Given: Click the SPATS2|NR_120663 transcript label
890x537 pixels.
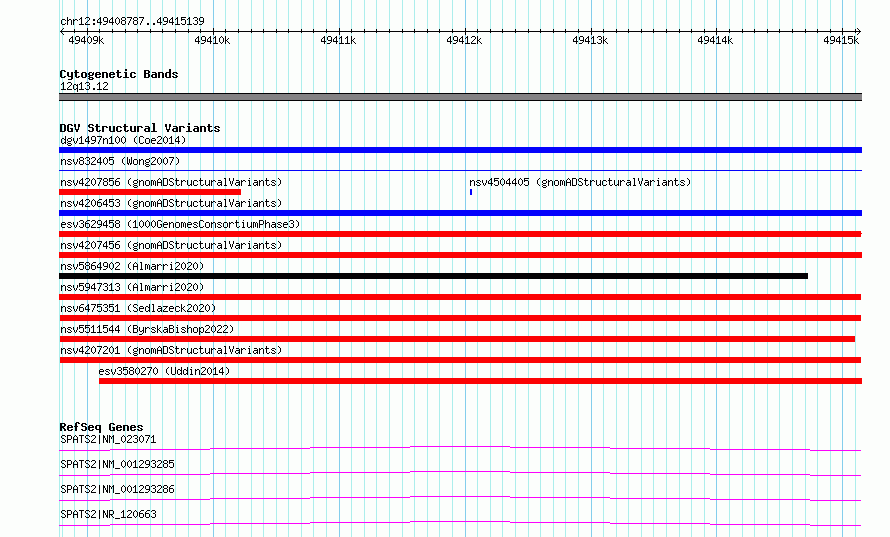Looking at the screenshot, I should (108, 514).
